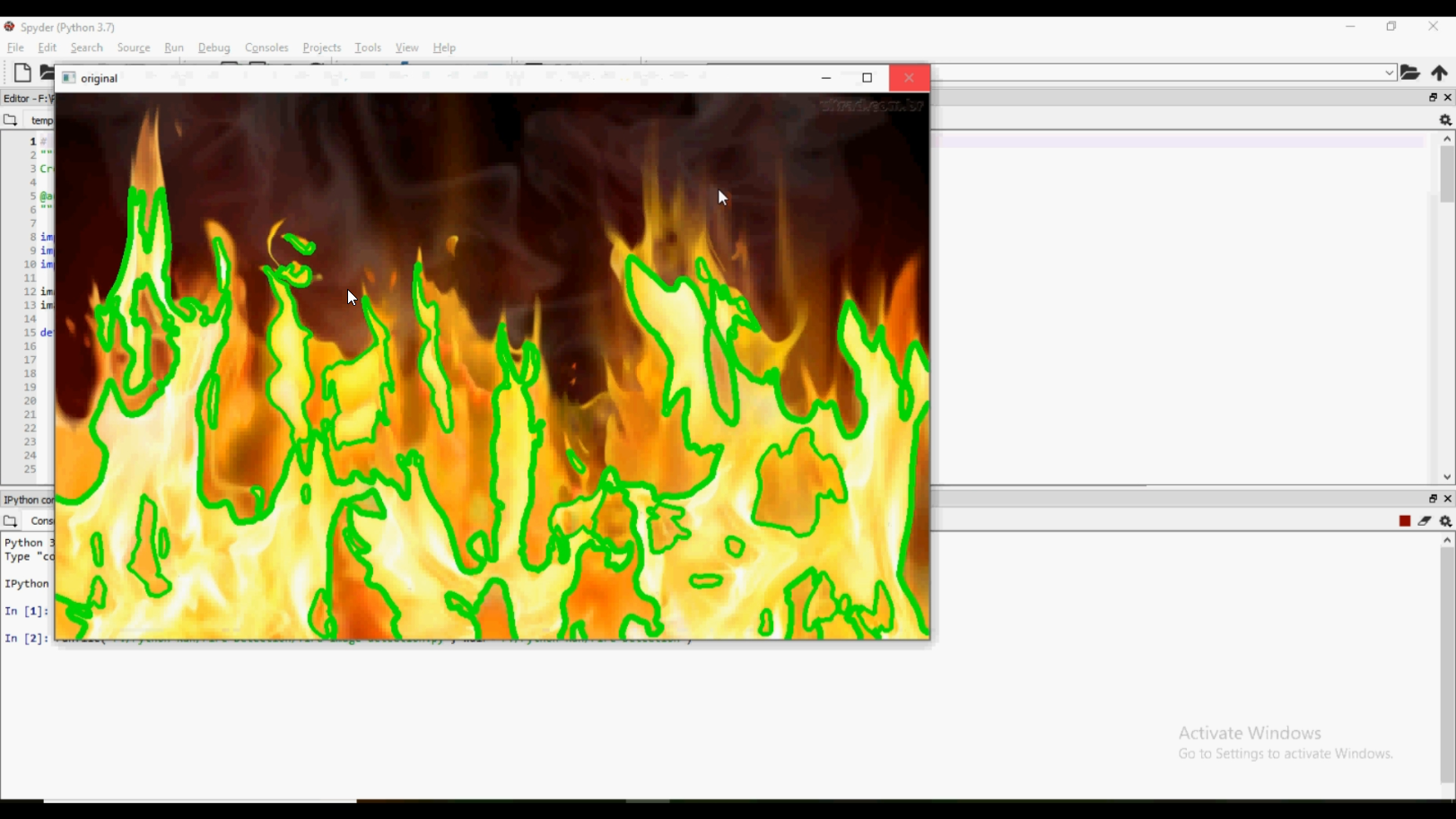Remove all variables using the eraser icon
Screen dimensions: 1456x819
[1425, 520]
